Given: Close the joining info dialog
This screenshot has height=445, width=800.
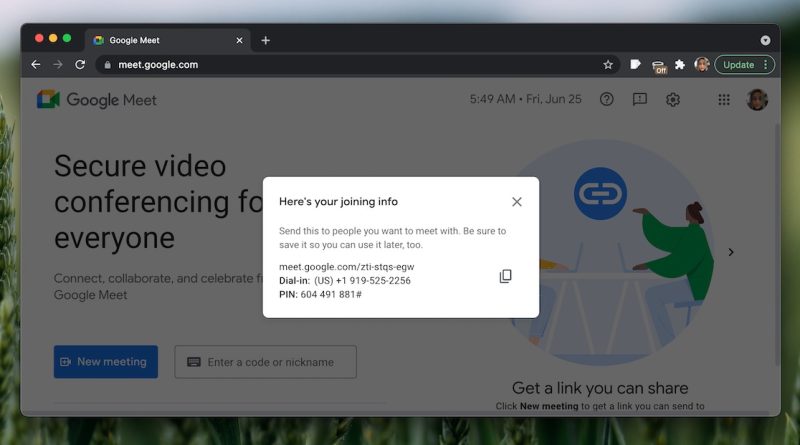Looking at the screenshot, I should [x=517, y=202].
